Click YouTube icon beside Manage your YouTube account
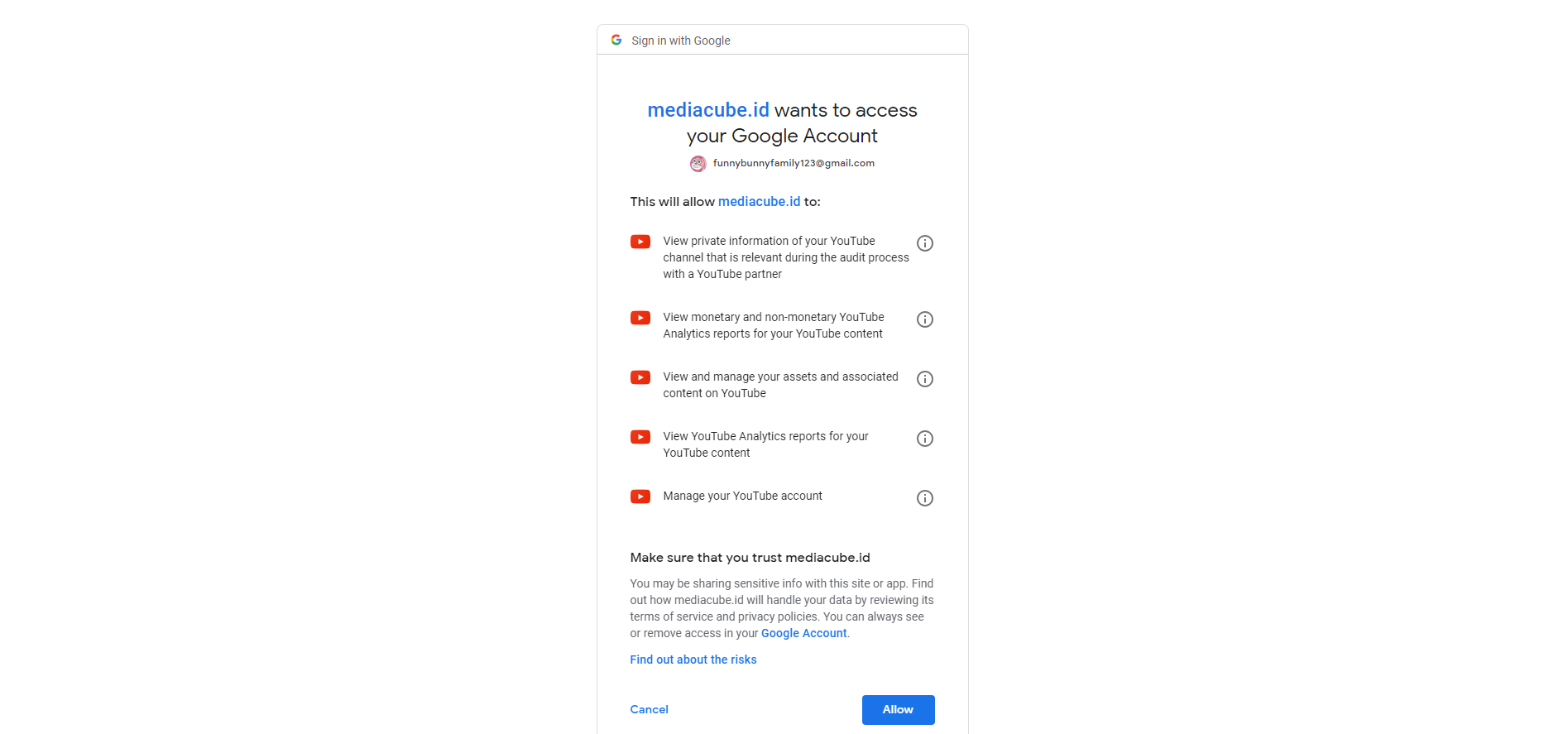Image resolution: width=1568 pixels, height=734 pixels. point(640,497)
